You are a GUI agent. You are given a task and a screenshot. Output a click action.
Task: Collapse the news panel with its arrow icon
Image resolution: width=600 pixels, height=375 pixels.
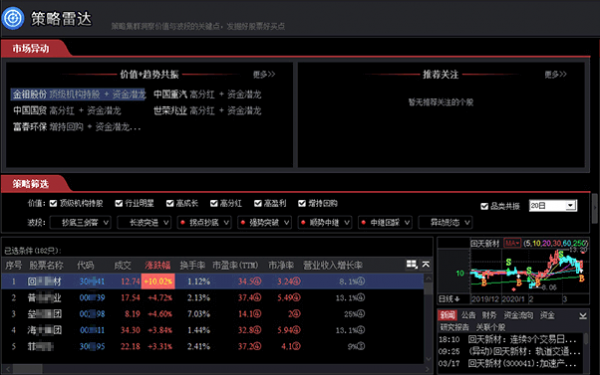tap(582, 316)
